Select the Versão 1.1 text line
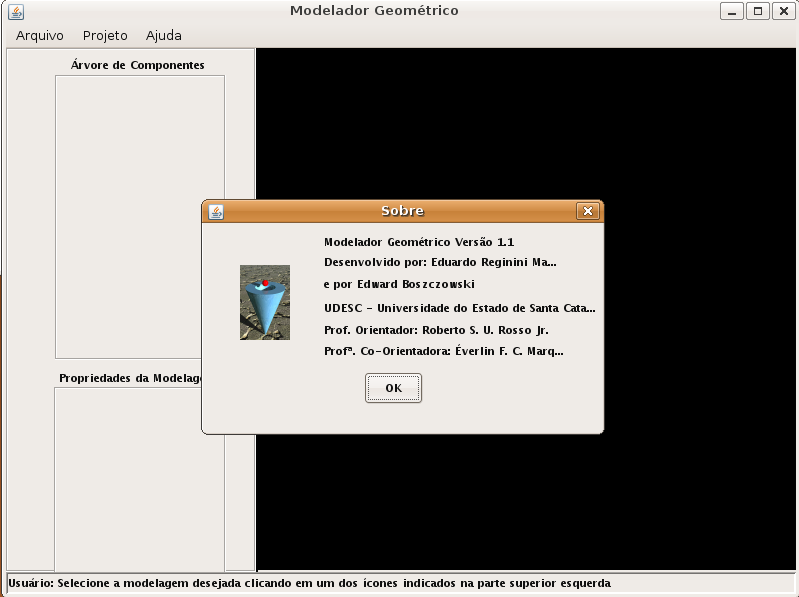This screenshot has width=799, height=597. [x=419, y=242]
